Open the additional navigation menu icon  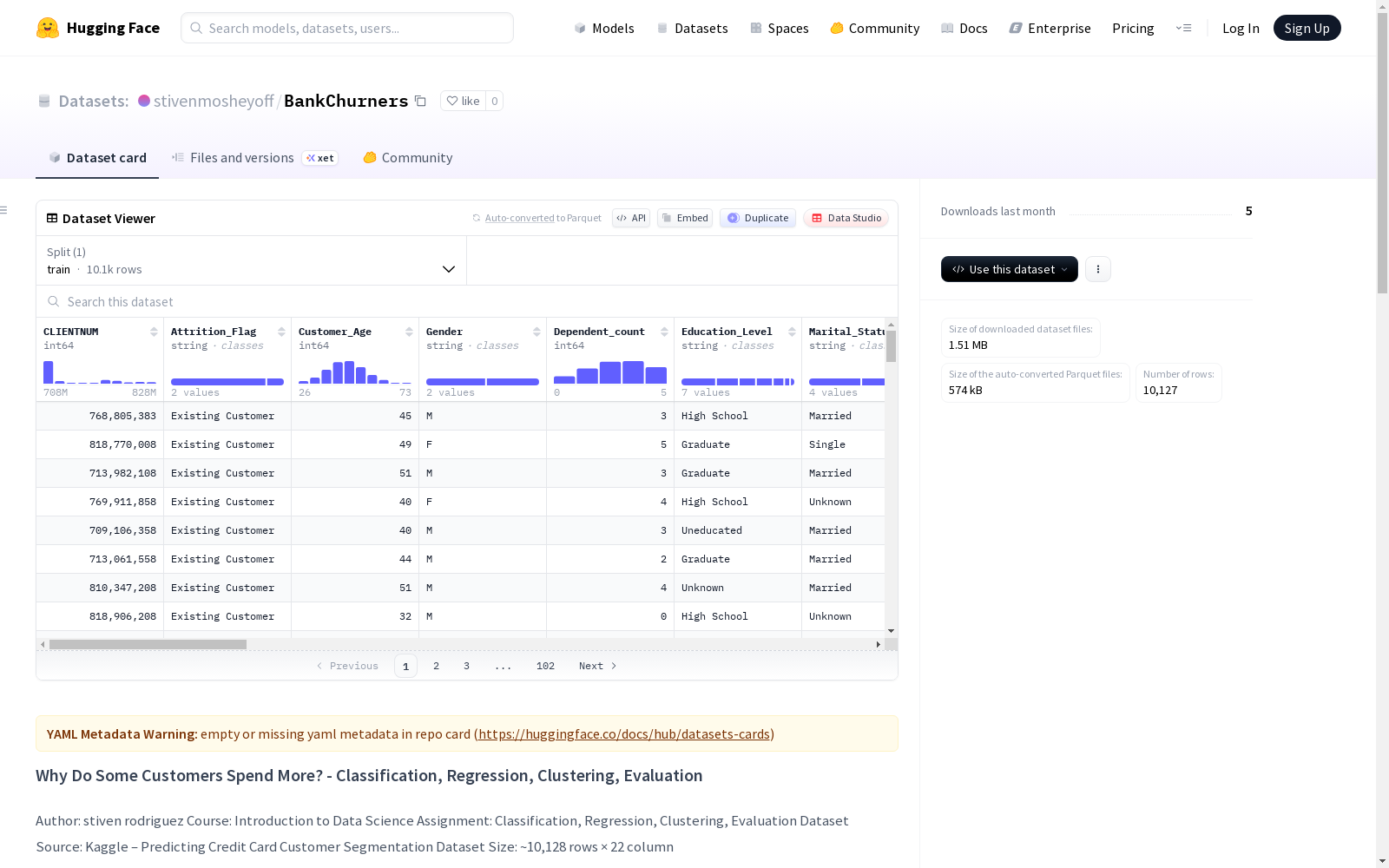pos(1183,28)
